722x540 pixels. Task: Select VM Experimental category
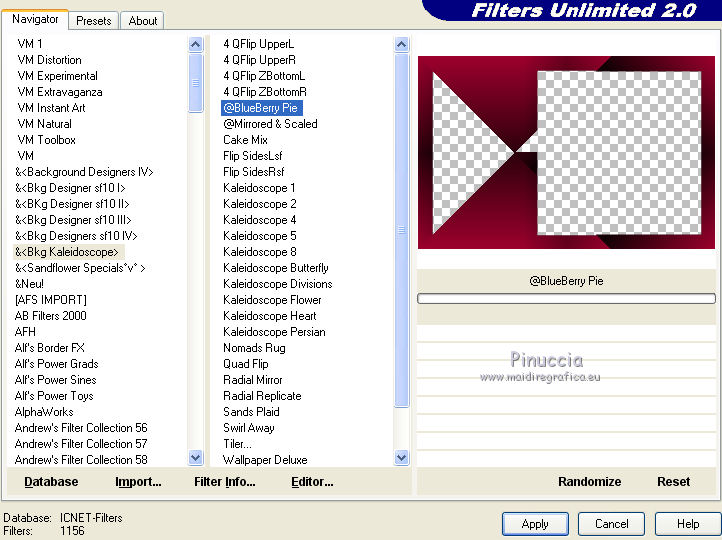[58, 76]
